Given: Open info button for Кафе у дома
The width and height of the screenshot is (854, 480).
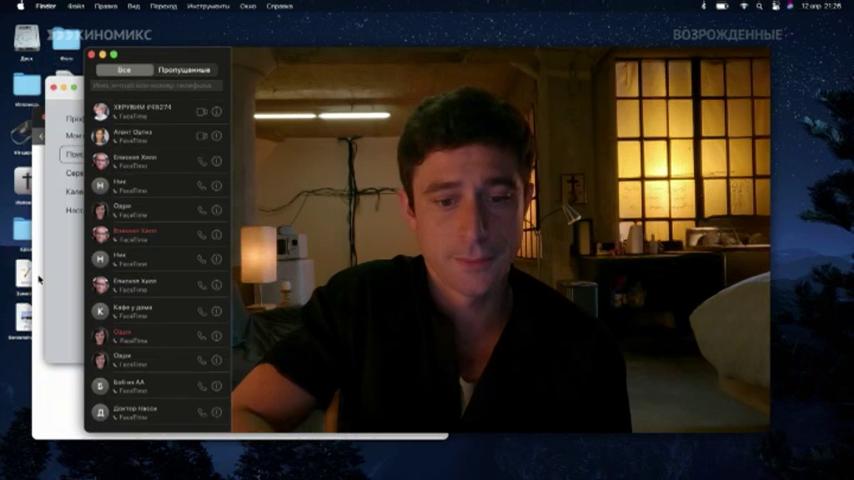Looking at the screenshot, I should pos(217,311).
